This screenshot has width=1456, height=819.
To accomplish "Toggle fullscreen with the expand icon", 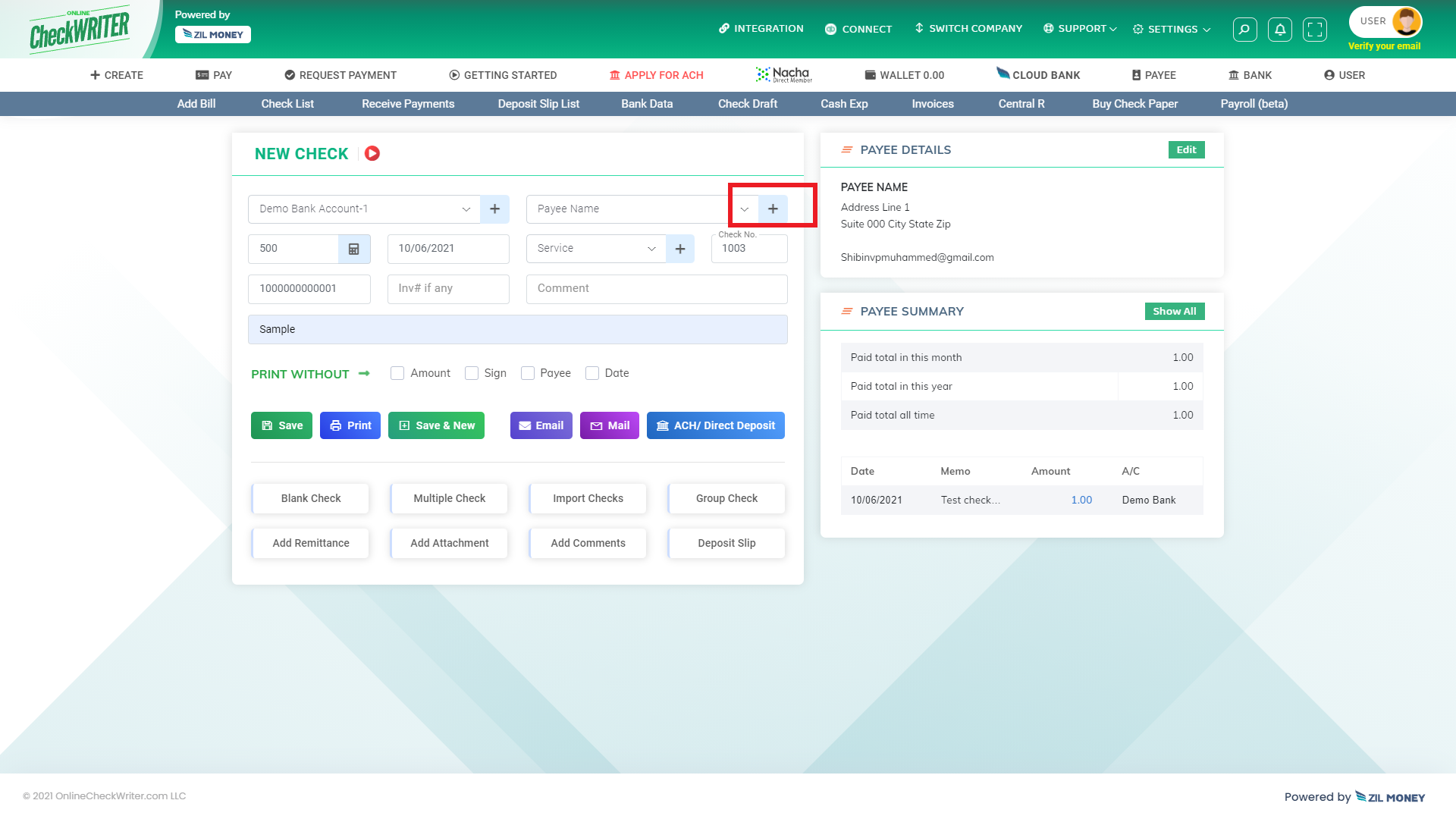I will [x=1315, y=30].
